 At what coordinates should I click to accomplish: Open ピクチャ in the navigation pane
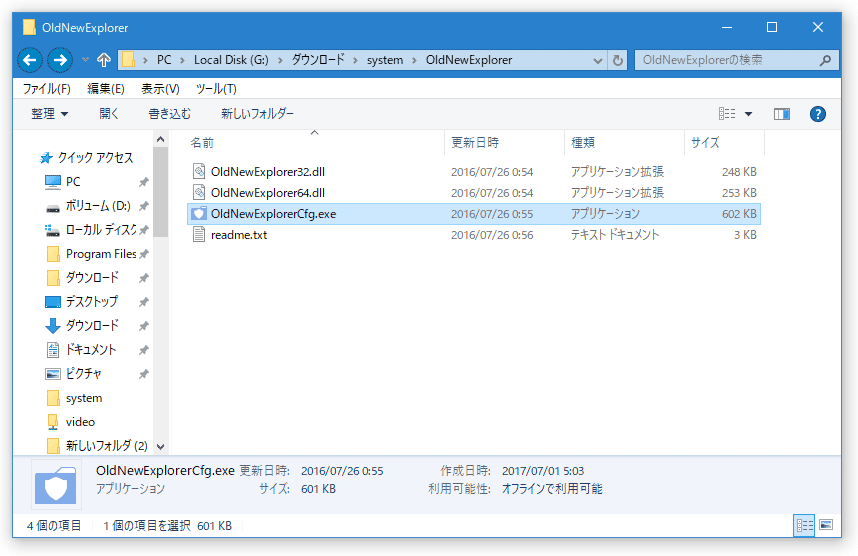[x=83, y=374]
